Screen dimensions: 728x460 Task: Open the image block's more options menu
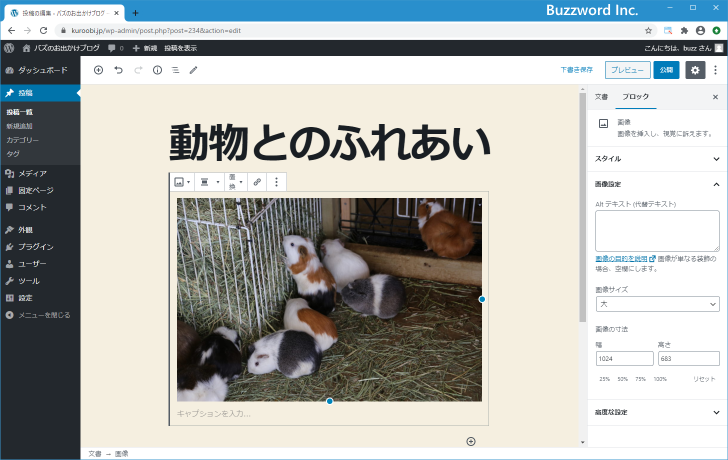click(x=277, y=182)
